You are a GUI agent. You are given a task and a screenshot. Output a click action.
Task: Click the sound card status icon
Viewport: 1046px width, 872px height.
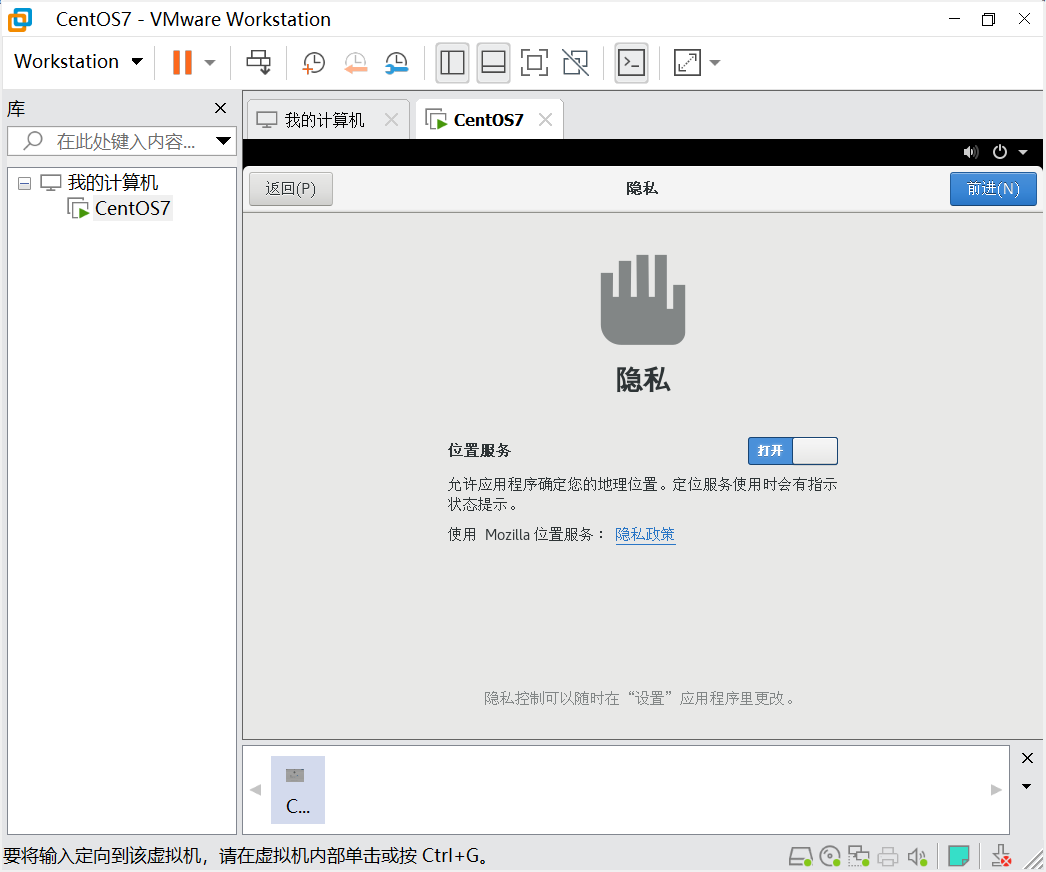coord(917,856)
